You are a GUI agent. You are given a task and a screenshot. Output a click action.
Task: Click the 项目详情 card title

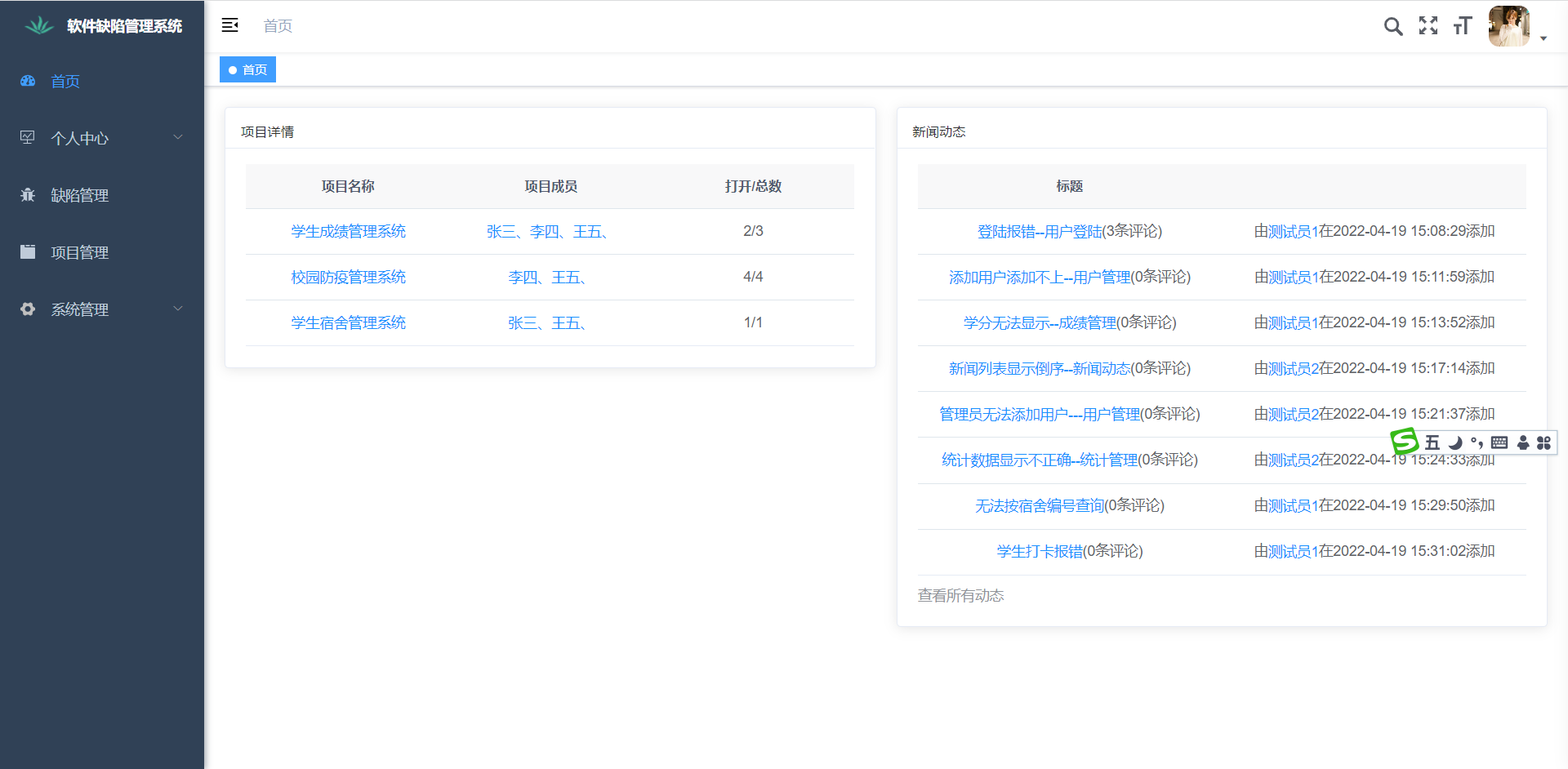click(x=267, y=131)
